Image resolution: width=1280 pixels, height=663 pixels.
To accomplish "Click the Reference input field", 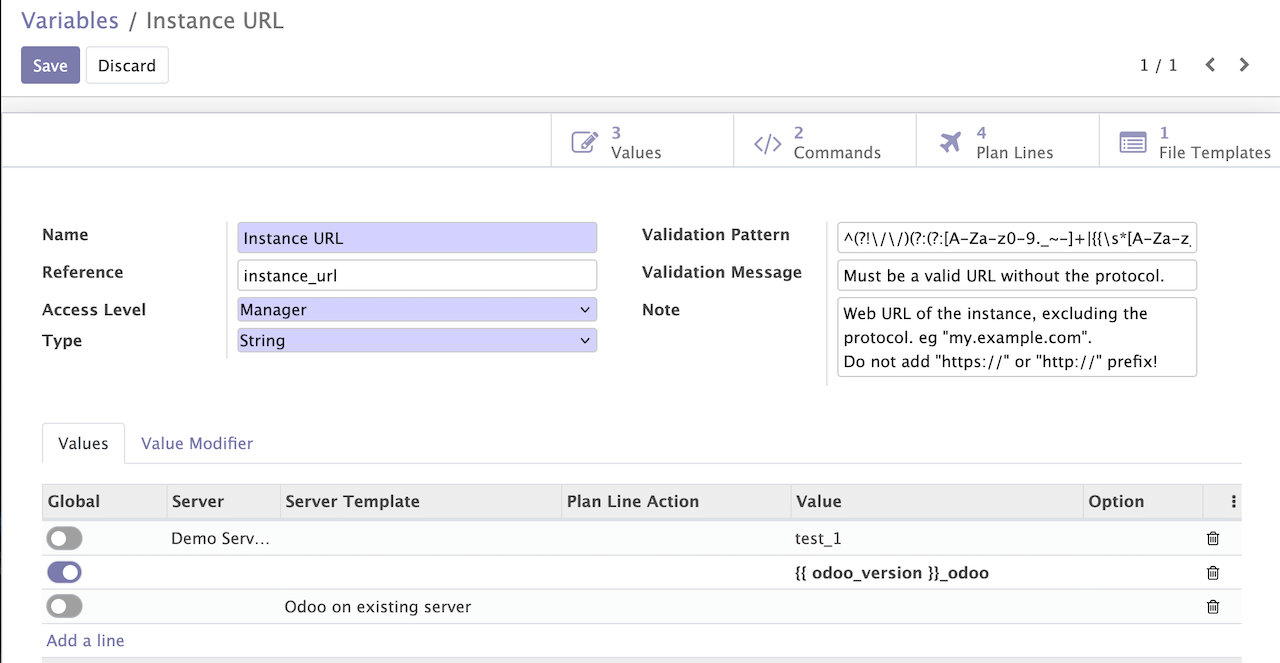I will [x=417, y=275].
